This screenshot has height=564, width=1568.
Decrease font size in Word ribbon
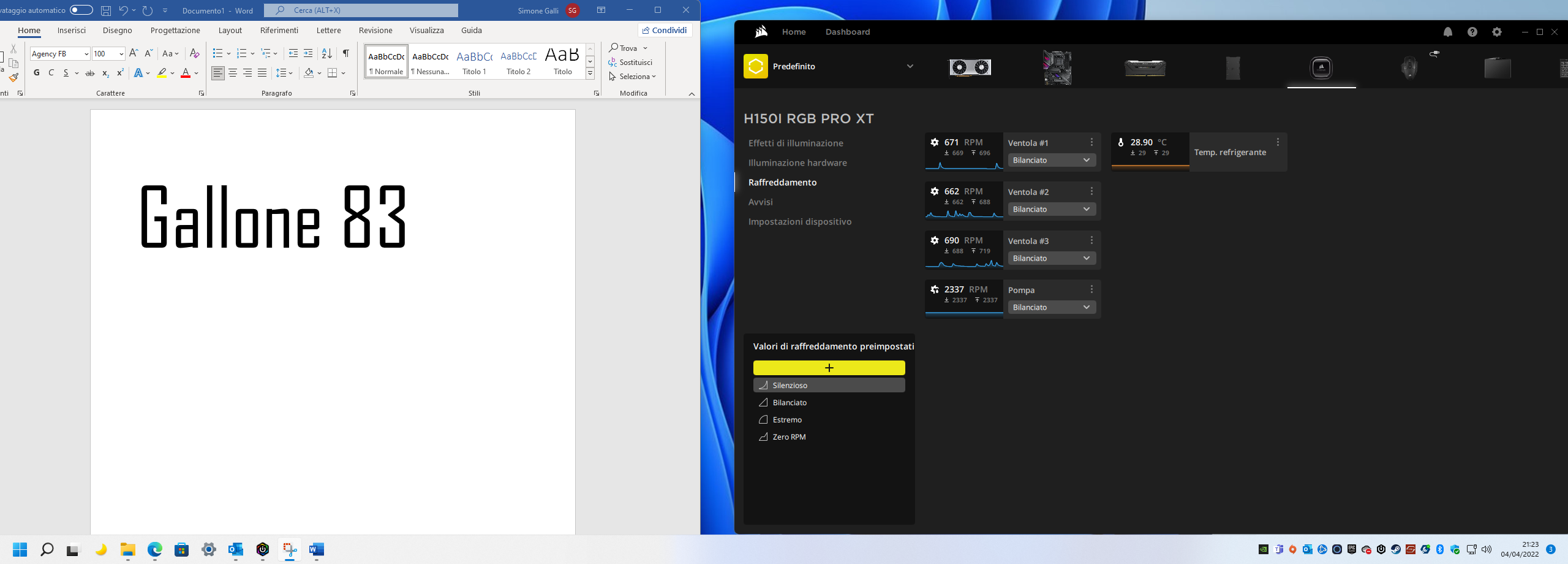point(148,53)
